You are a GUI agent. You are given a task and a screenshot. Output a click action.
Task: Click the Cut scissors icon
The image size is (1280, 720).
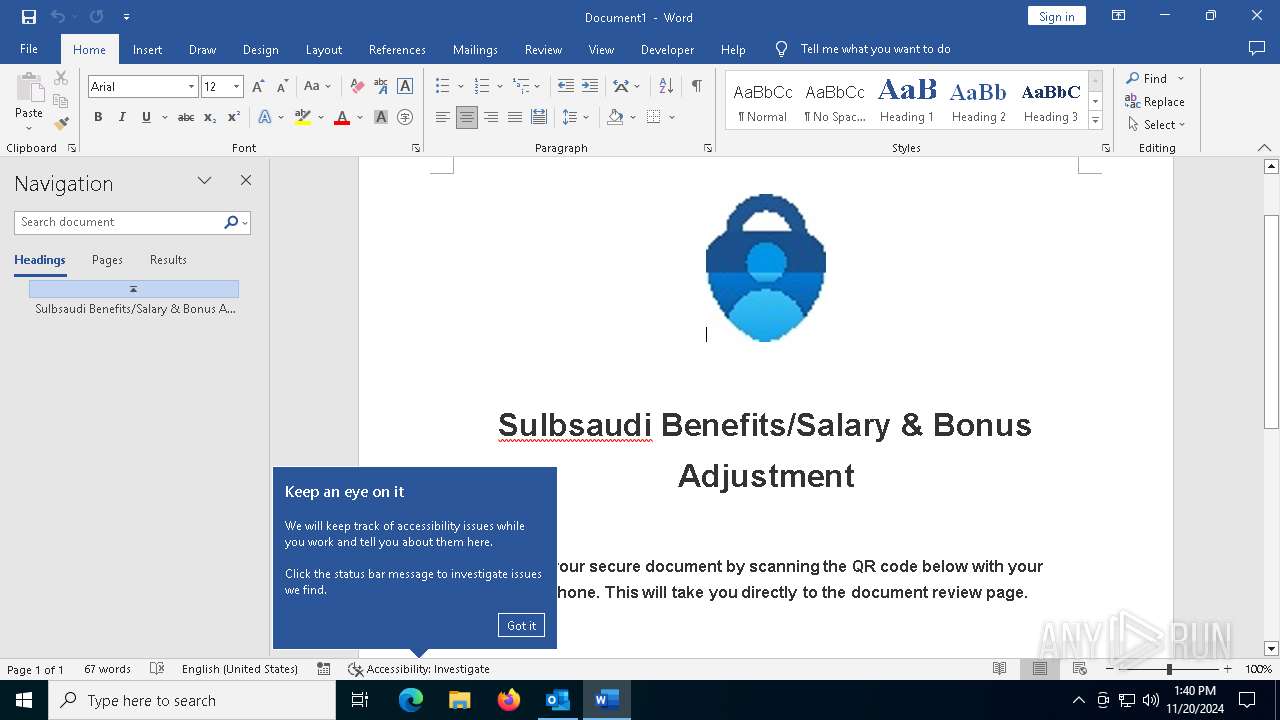point(61,78)
